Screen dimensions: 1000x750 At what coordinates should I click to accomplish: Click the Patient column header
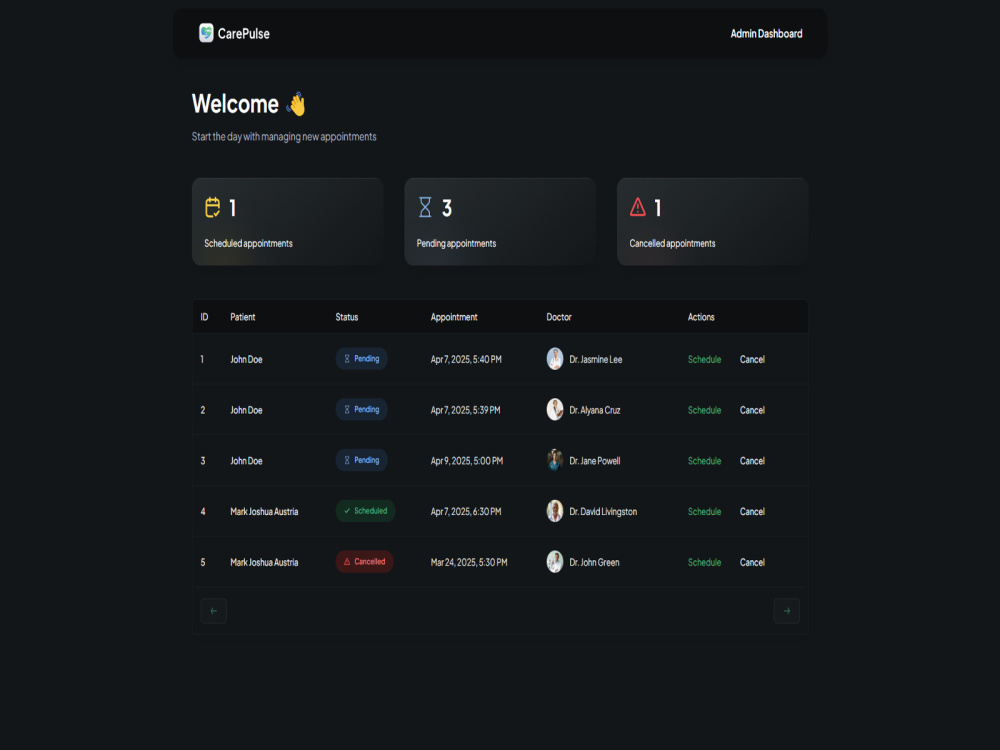click(x=242, y=317)
